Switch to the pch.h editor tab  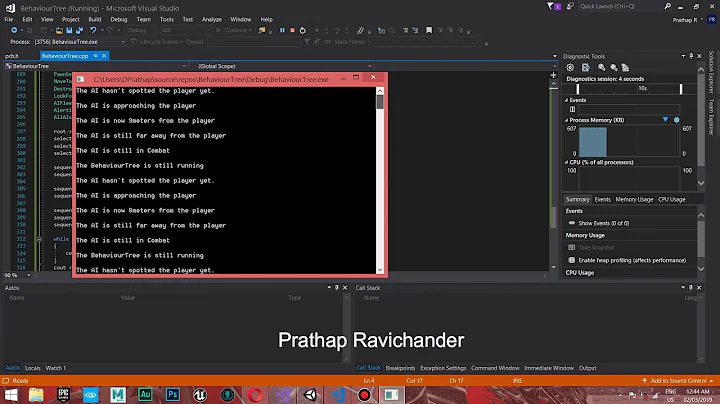pyautogui.click(x=12, y=56)
